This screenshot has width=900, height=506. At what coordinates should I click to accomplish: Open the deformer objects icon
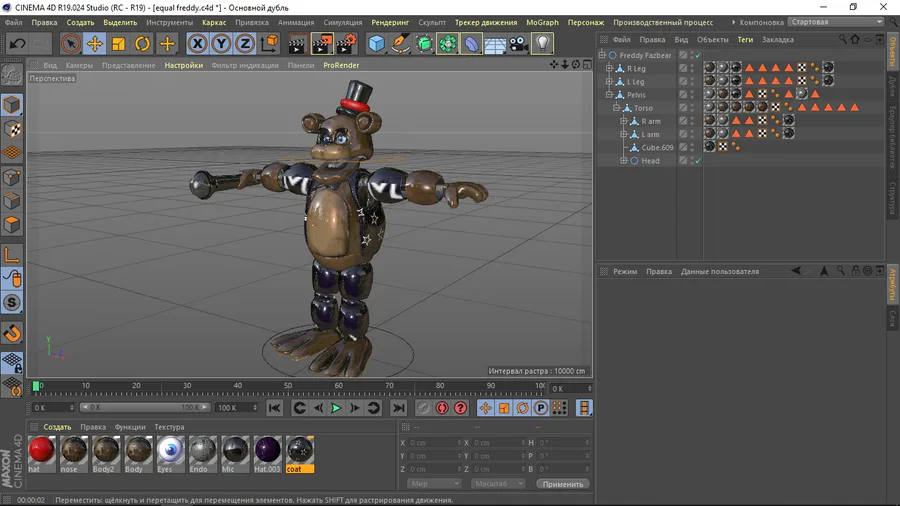pyautogui.click(x=471, y=44)
